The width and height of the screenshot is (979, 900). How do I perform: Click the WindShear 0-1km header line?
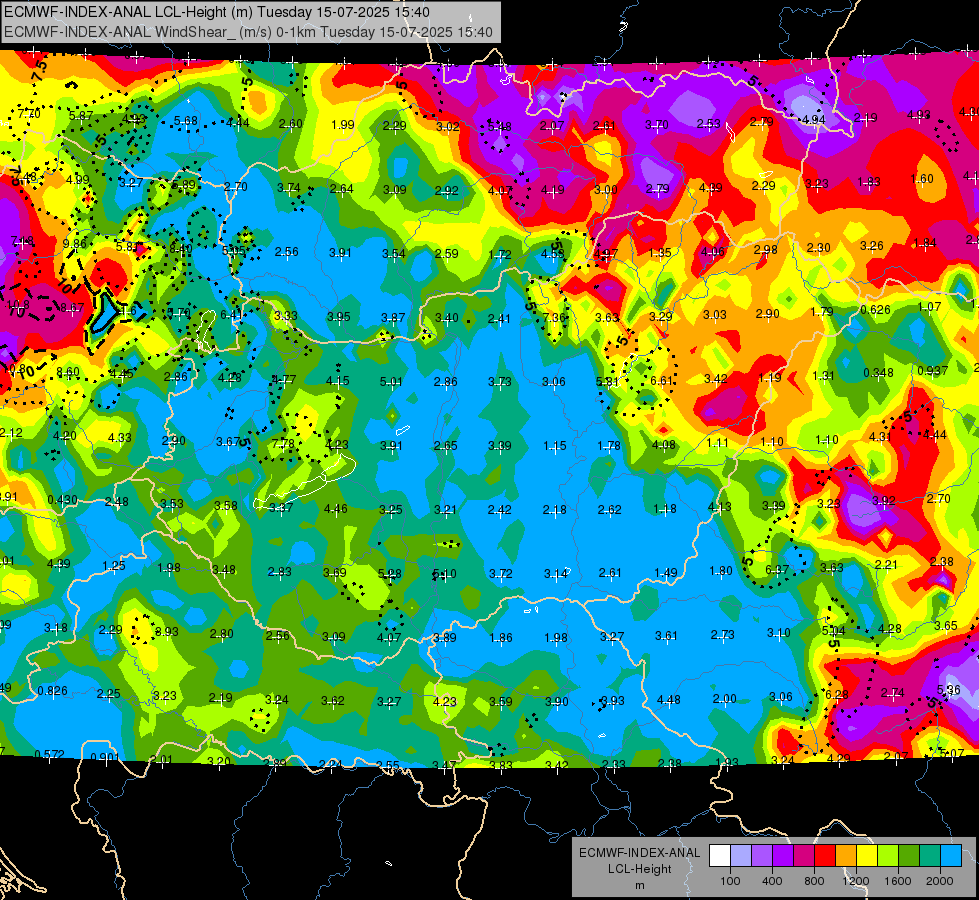(x=248, y=32)
